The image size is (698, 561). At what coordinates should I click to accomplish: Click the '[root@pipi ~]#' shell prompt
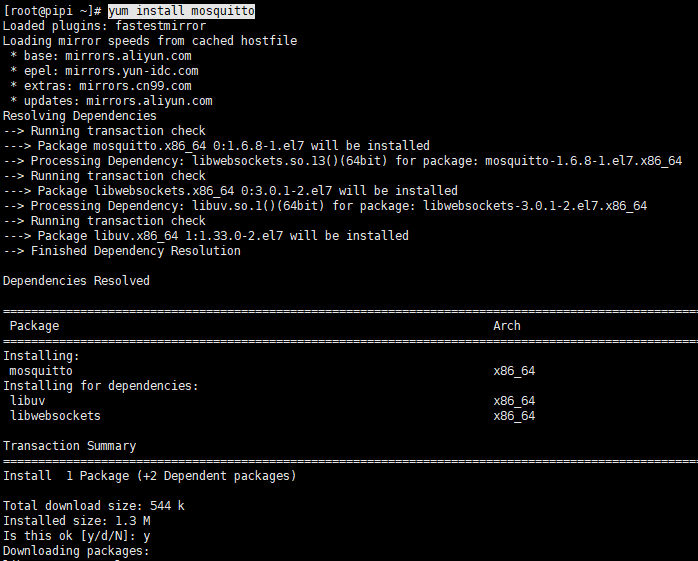click(53, 11)
